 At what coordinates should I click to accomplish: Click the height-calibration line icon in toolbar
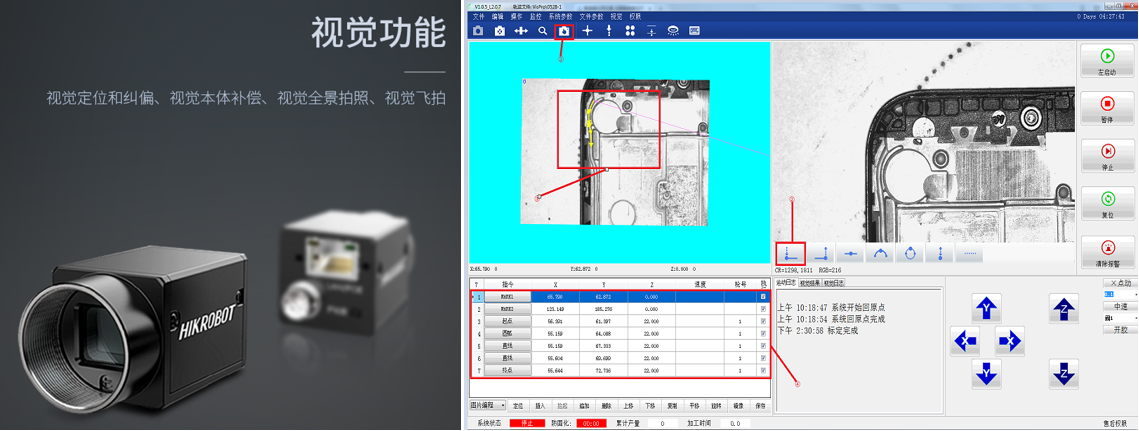(x=652, y=31)
